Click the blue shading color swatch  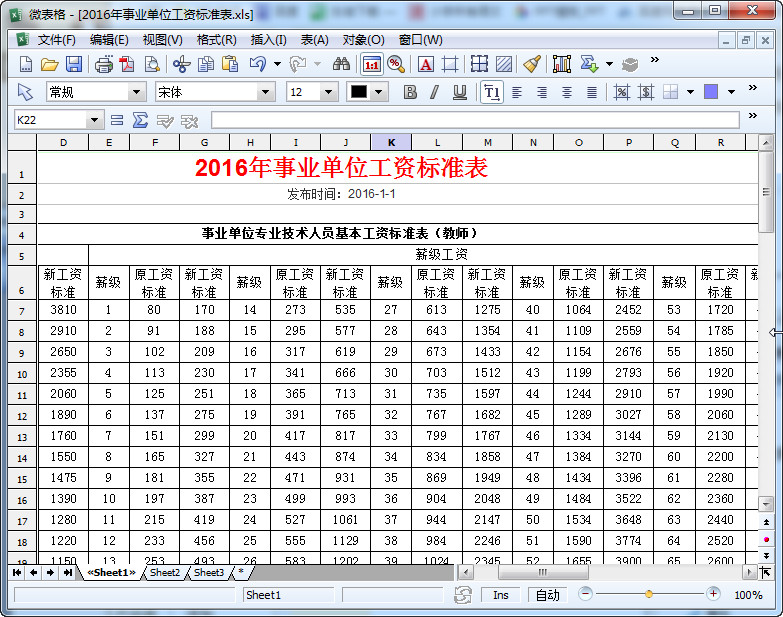pyautogui.click(x=711, y=92)
